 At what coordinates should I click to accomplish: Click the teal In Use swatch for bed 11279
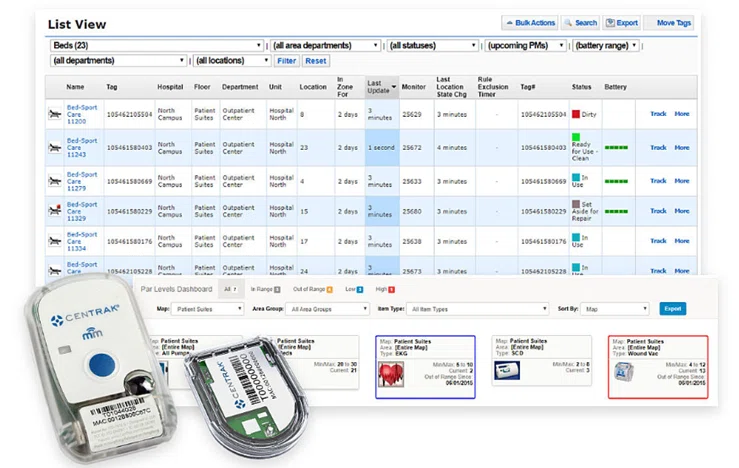pyautogui.click(x=575, y=177)
